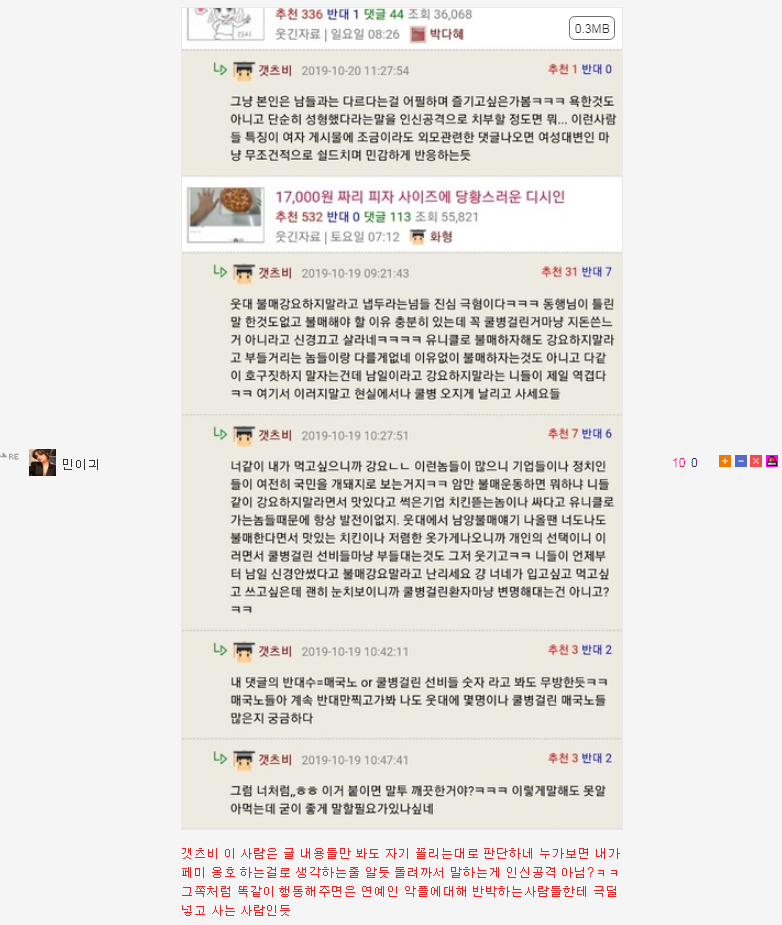
Task: Open 민이긔's profile avatar picture
Action: pos(42,462)
